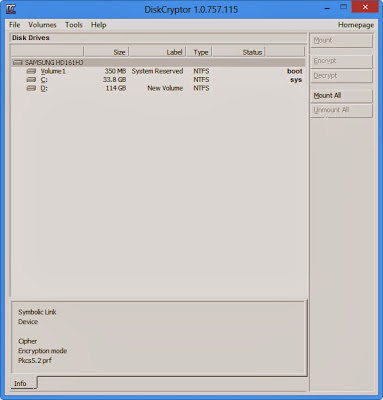This screenshot has width=383, height=400.
Task: Click the 350 MB size value
Action: 115,71
